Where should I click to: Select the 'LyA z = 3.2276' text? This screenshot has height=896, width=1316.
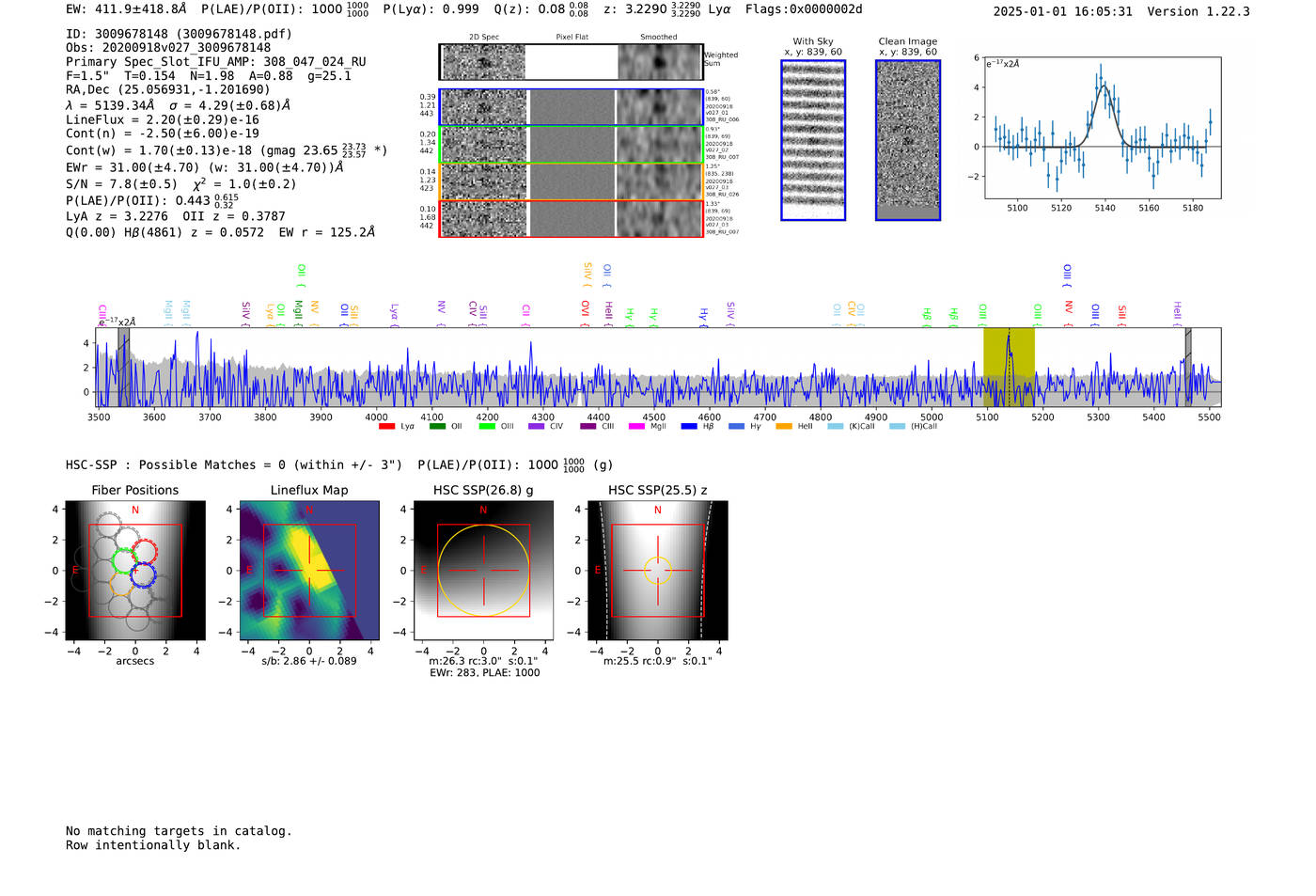pyautogui.click(x=117, y=216)
